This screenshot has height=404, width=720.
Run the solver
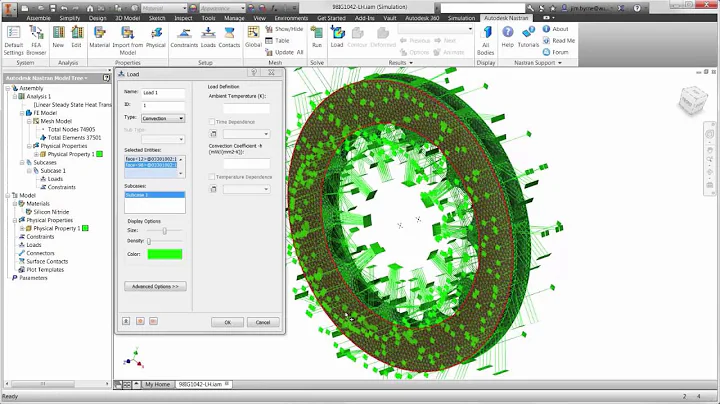(317, 37)
